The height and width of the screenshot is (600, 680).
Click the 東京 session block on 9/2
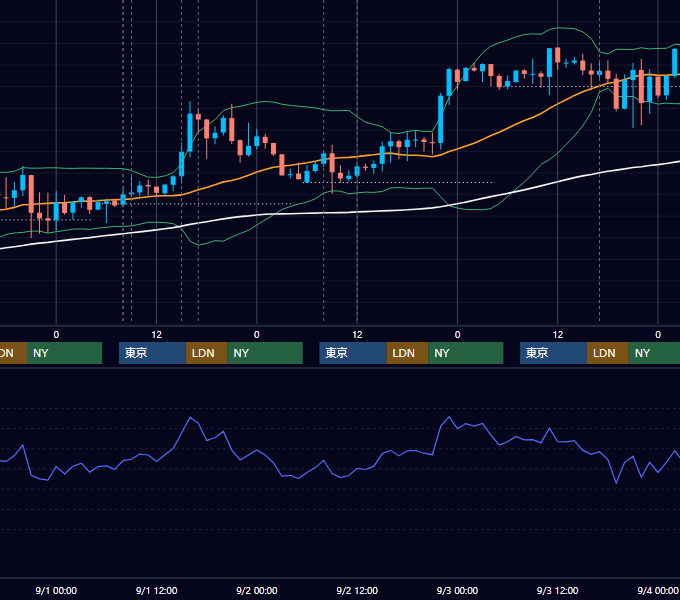(353, 353)
